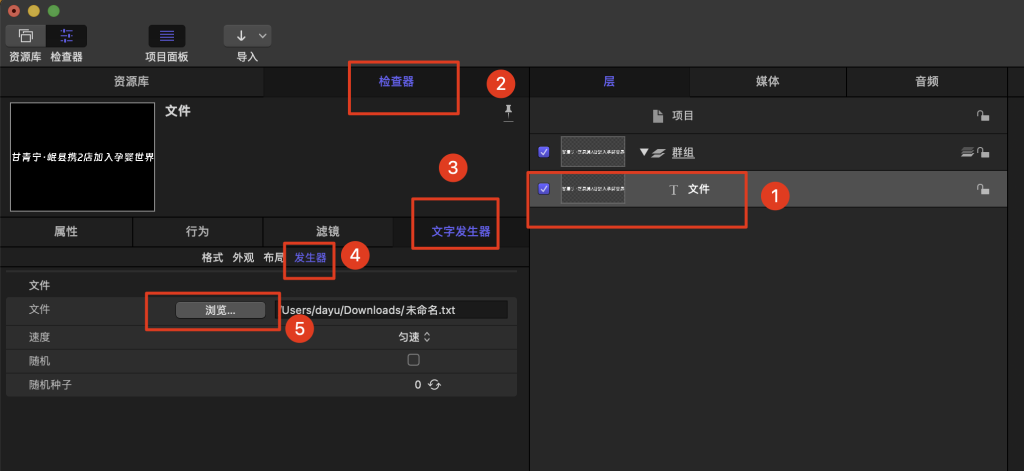Click the 检查器 inspector toolbar icon

pos(67,36)
